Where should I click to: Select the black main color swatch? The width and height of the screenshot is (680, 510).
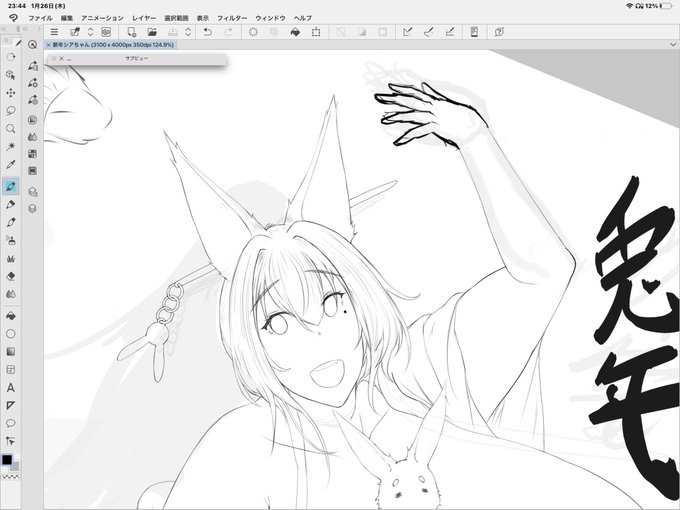click(x=7, y=460)
